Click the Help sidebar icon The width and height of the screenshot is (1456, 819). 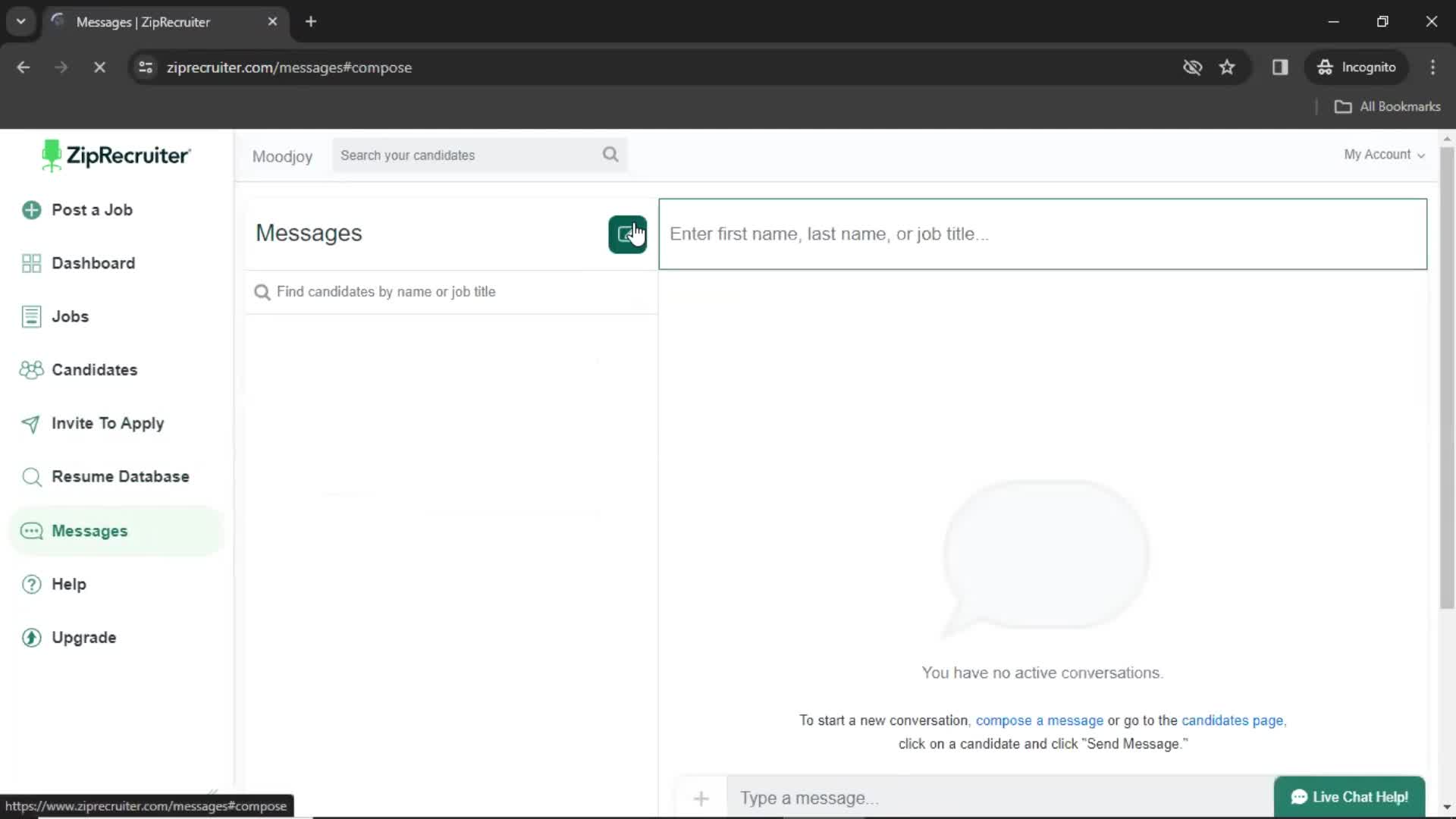click(31, 584)
